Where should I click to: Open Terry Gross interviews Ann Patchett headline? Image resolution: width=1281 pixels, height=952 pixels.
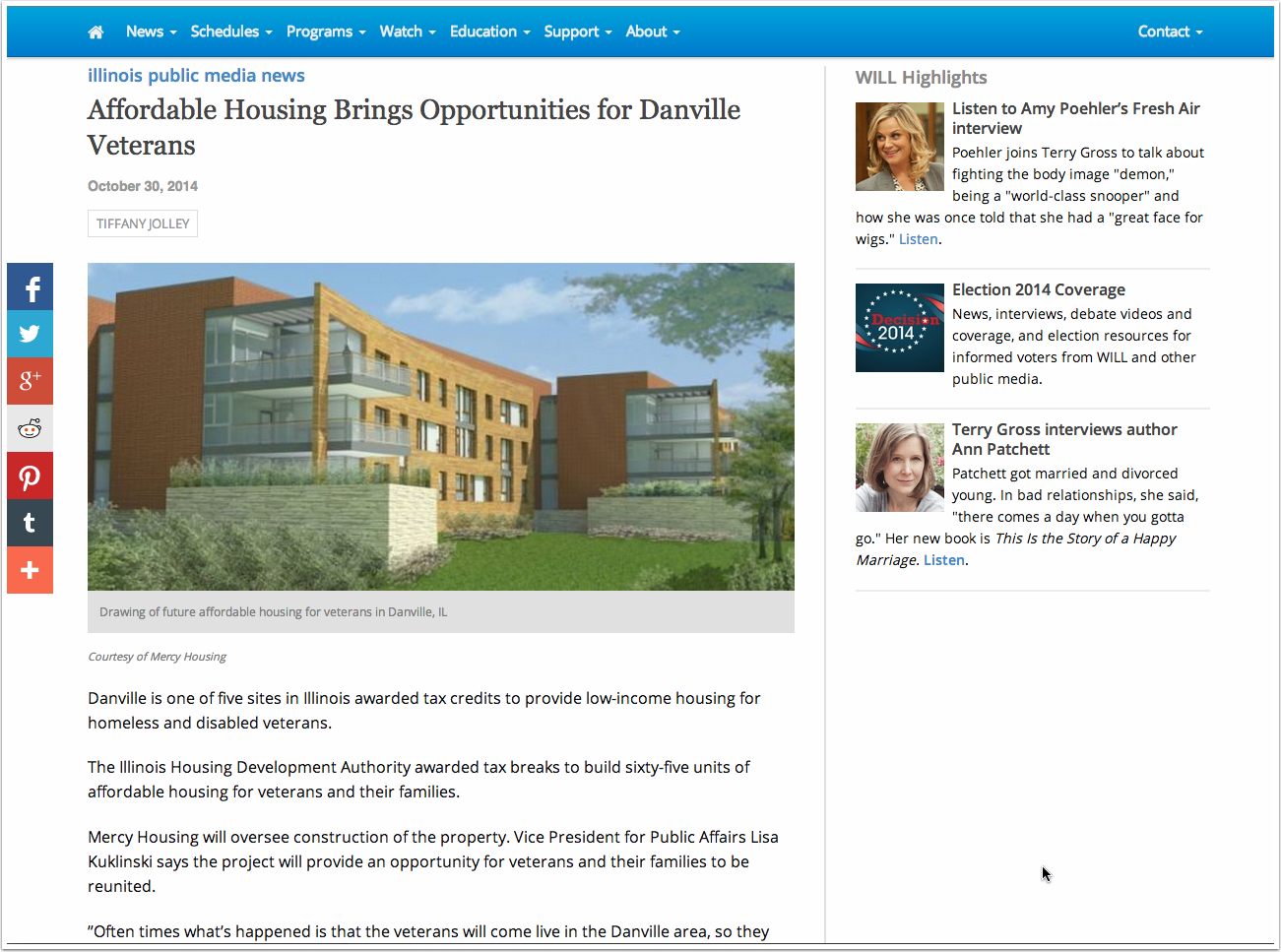1064,439
